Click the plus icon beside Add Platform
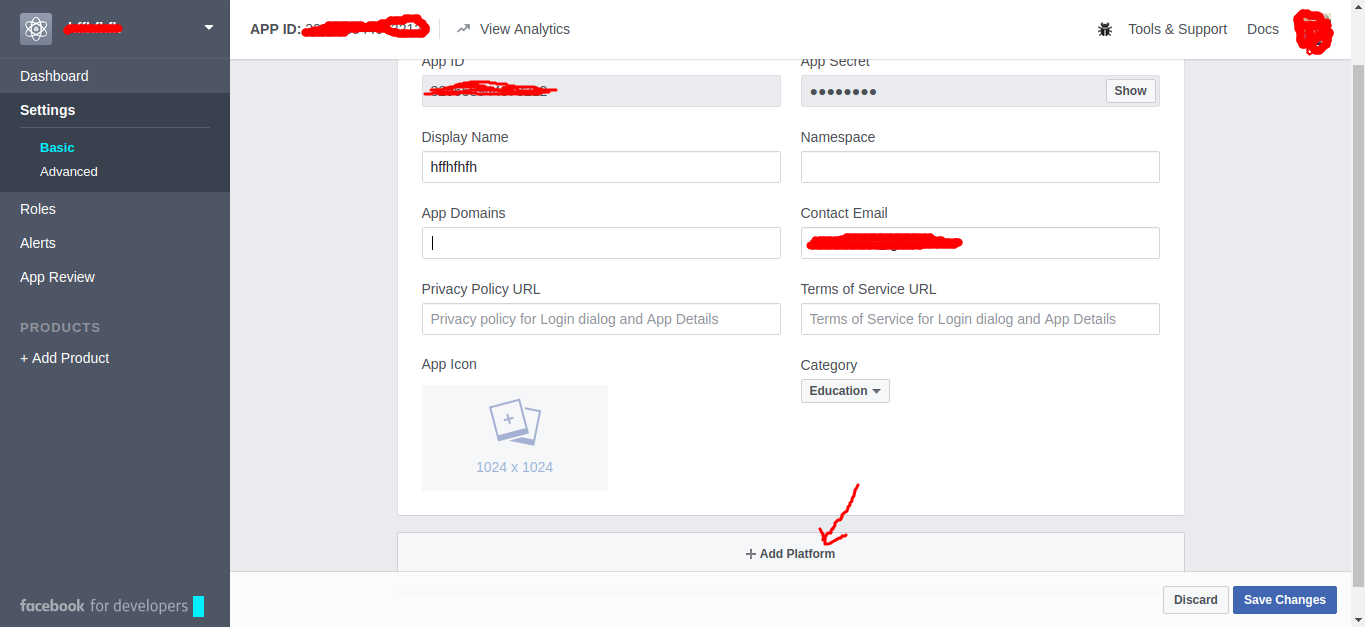The image size is (1365, 627). click(x=751, y=554)
